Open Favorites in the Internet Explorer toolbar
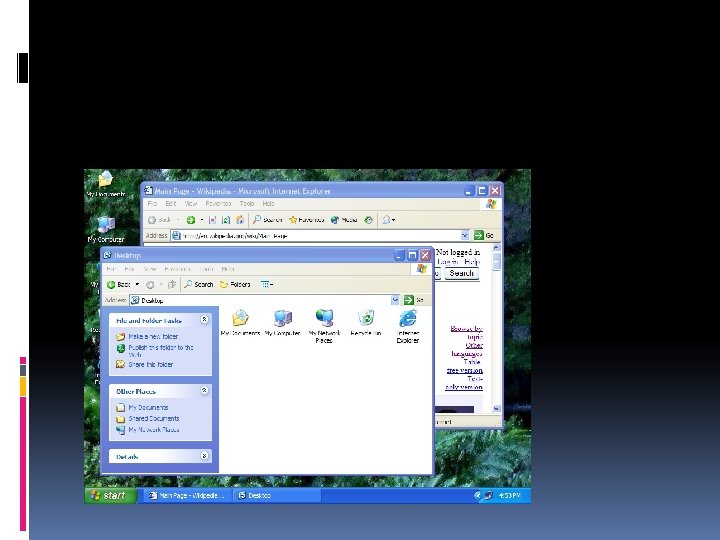 [x=306, y=220]
